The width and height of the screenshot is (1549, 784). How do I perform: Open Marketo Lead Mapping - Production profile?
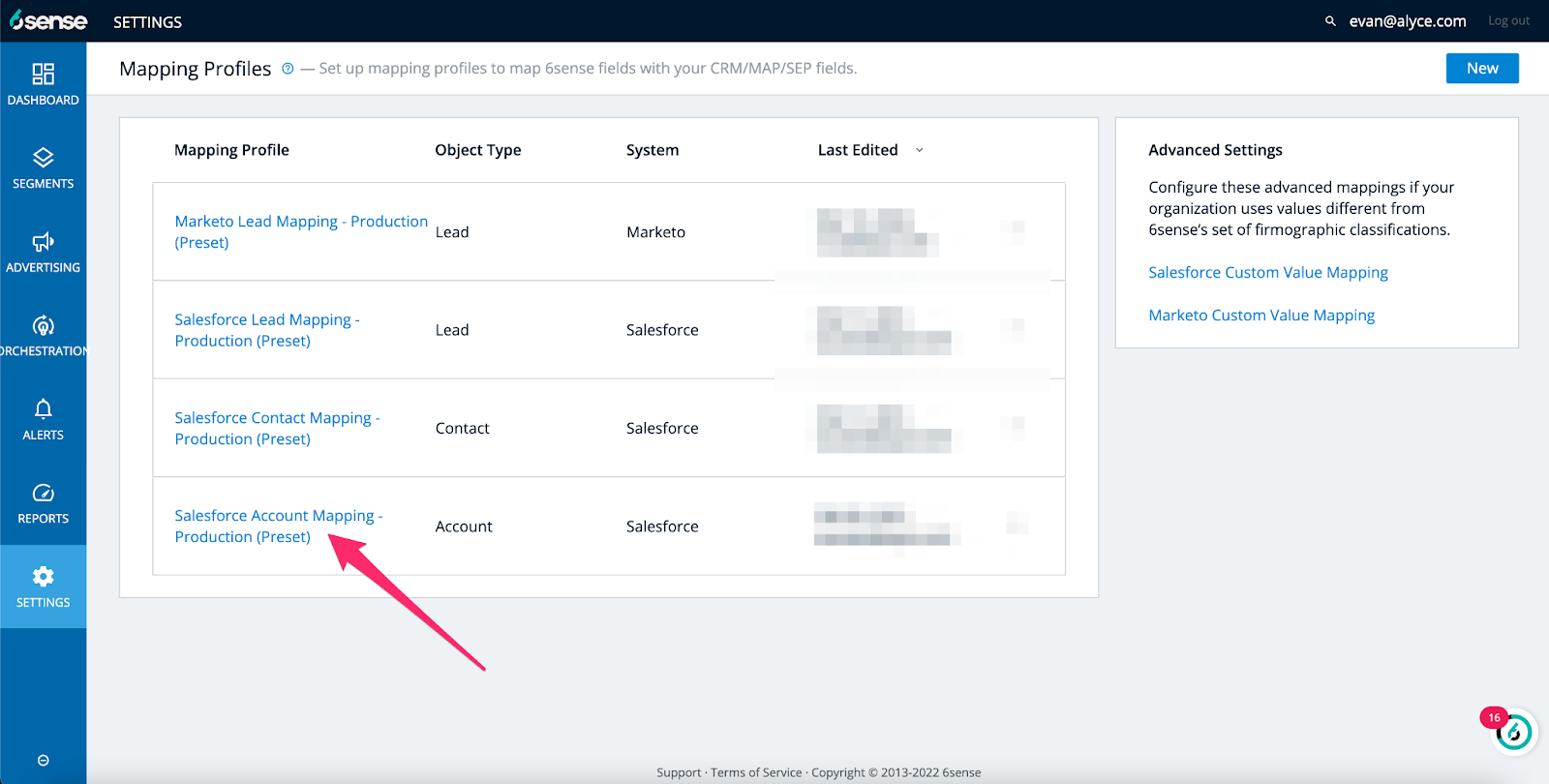tap(301, 231)
